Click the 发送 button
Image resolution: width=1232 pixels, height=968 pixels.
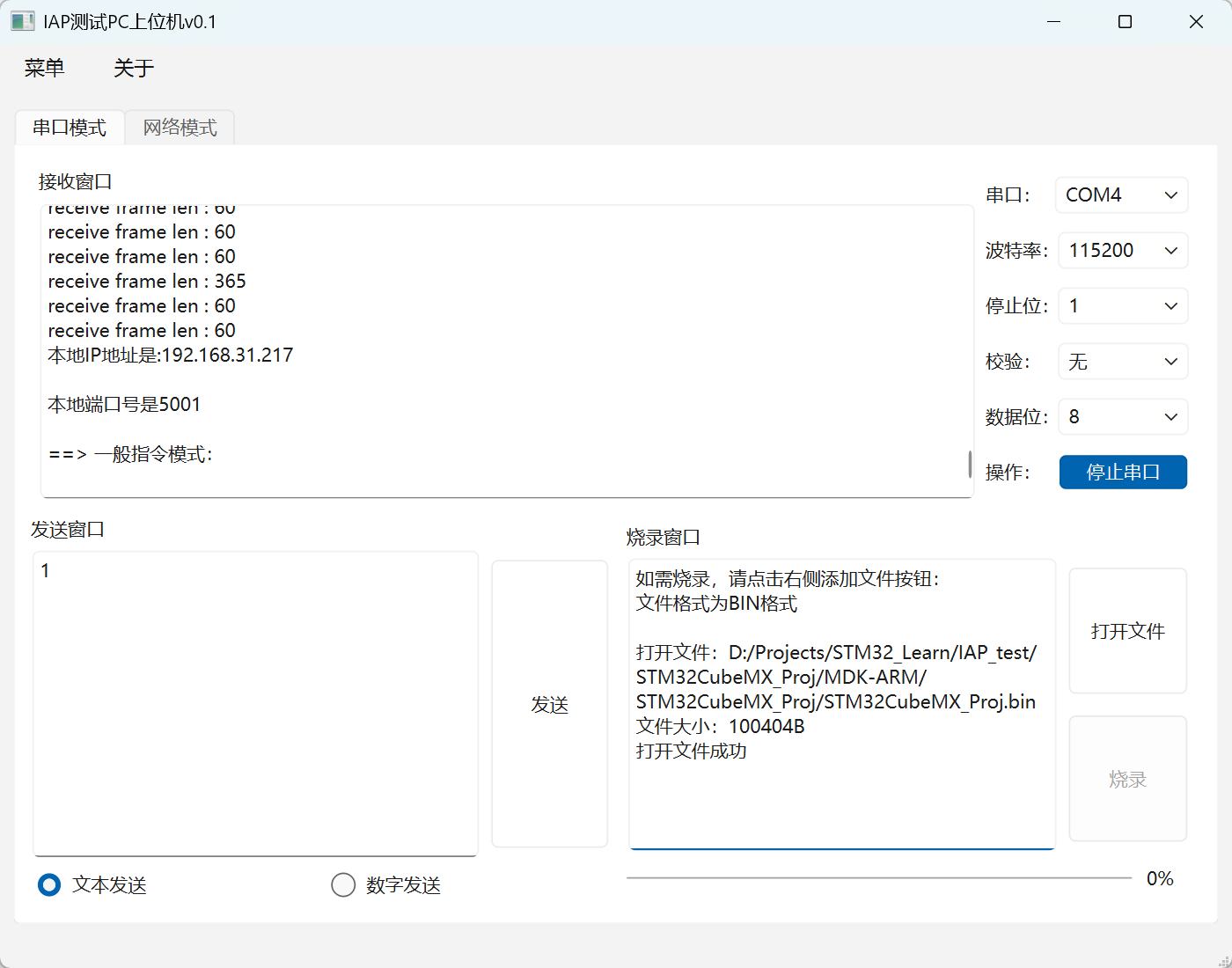[550, 704]
